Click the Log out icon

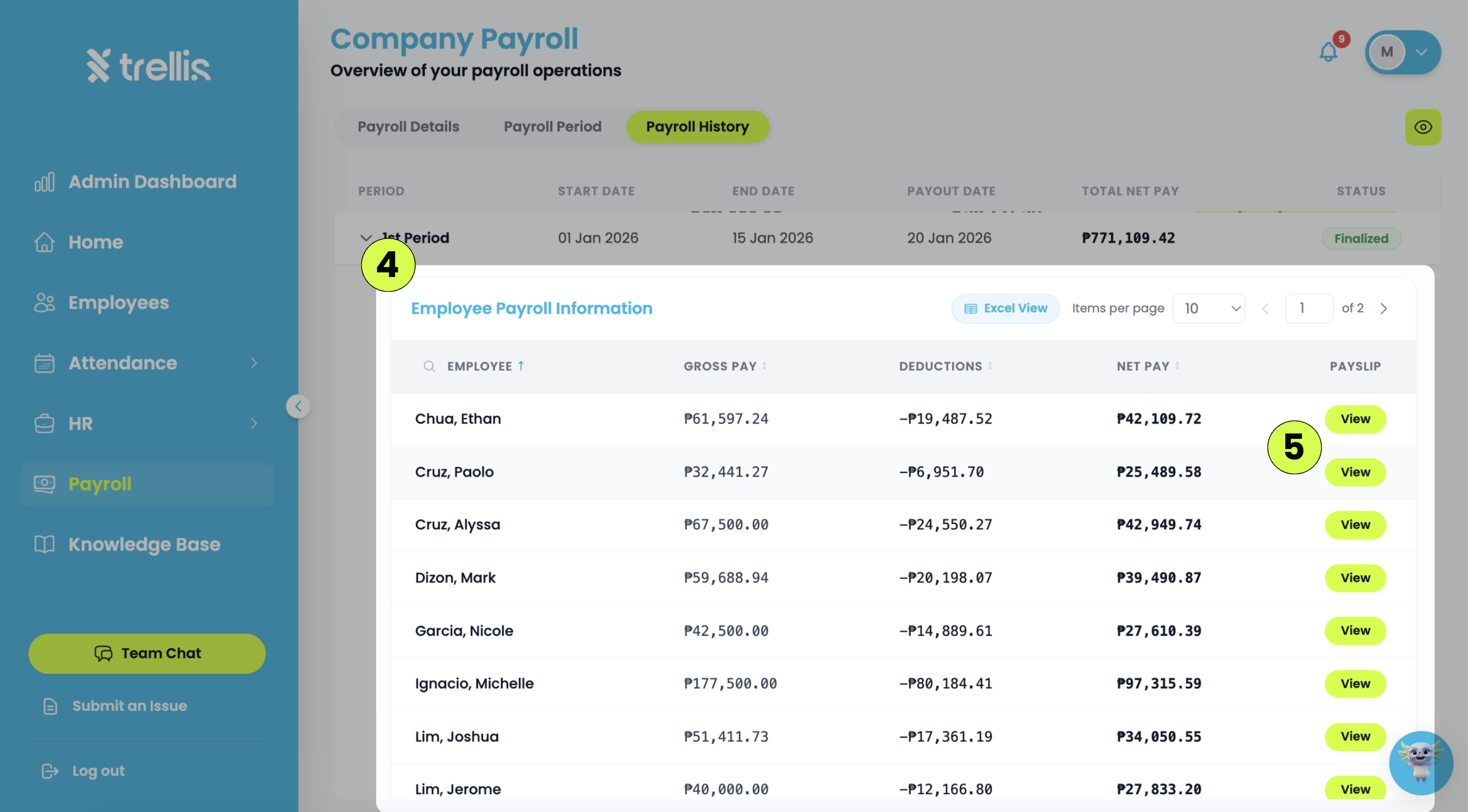pyautogui.click(x=50, y=771)
